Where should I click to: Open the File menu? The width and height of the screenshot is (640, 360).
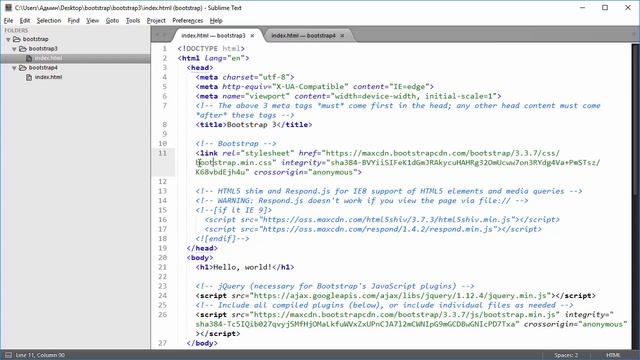(x=9, y=20)
